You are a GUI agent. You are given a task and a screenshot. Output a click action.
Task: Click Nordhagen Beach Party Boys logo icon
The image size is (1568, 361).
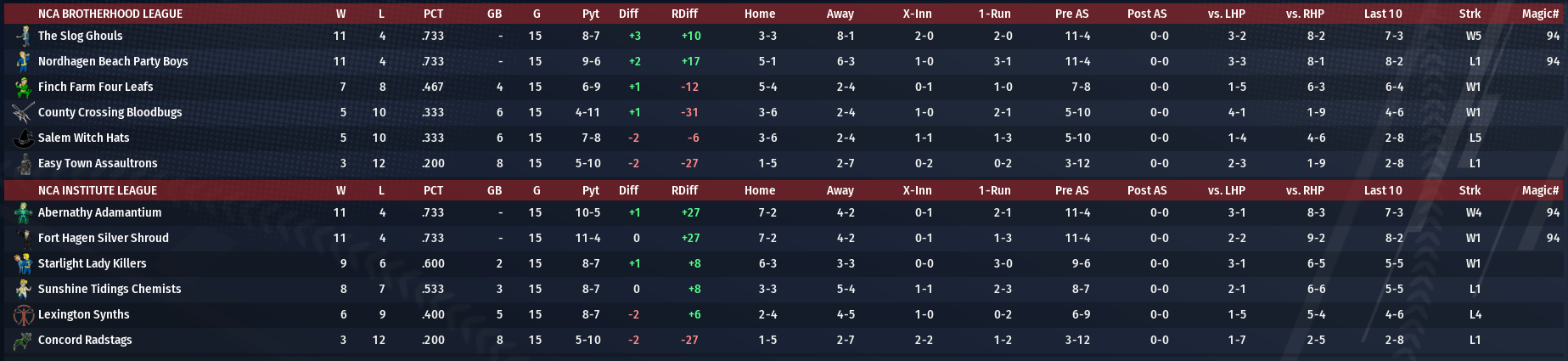click(x=23, y=61)
